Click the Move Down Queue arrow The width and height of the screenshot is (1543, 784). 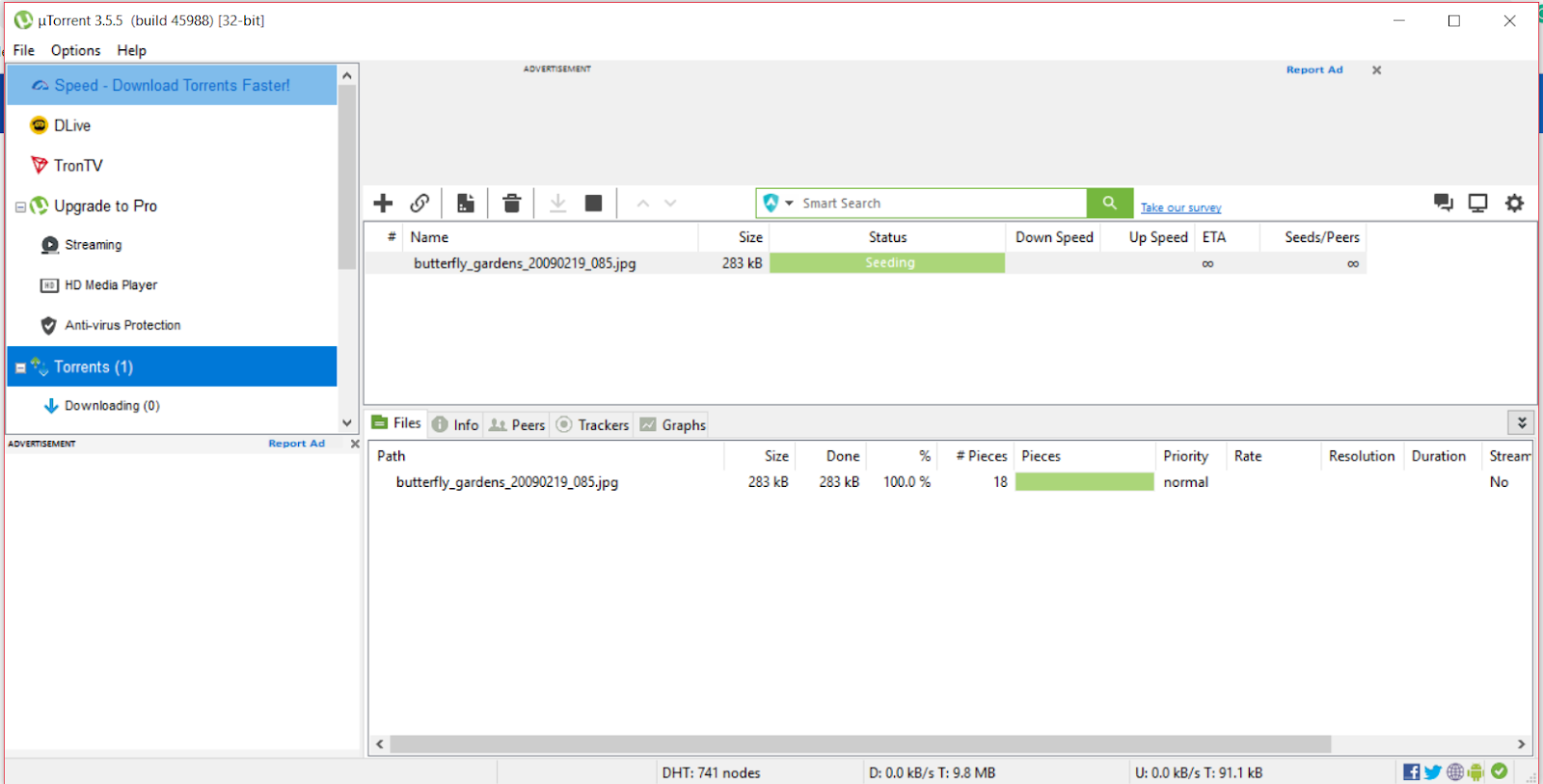[670, 203]
